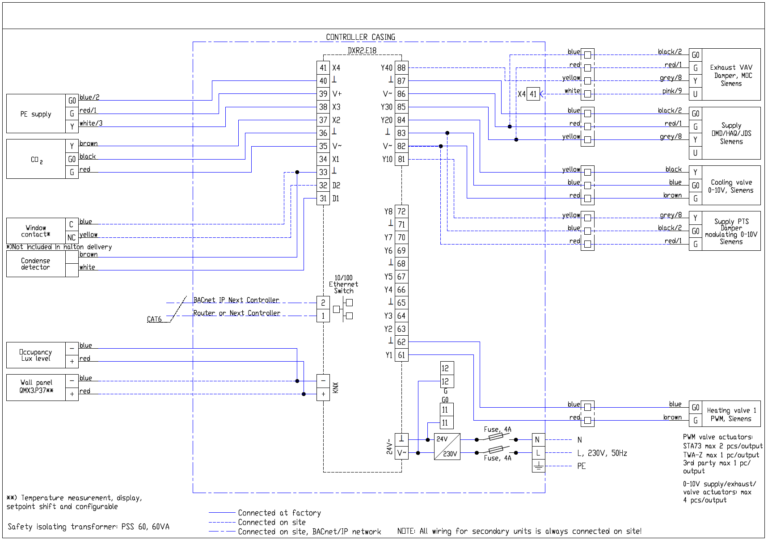This screenshot has width=768, height=540.
Task: Select the Window contact block
Action: coord(36,228)
